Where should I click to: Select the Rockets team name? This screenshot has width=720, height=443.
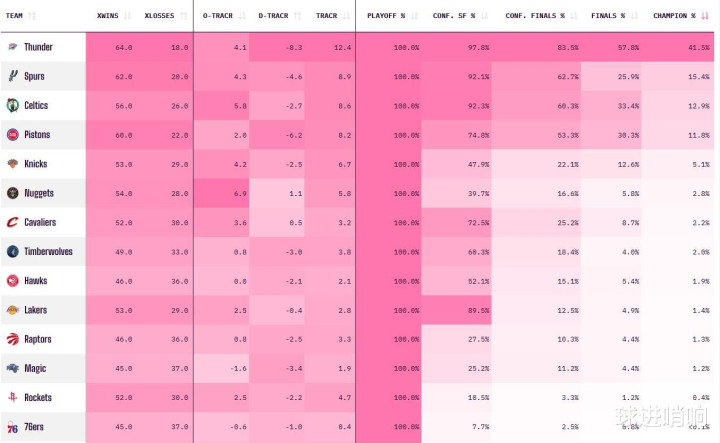(x=39, y=398)
